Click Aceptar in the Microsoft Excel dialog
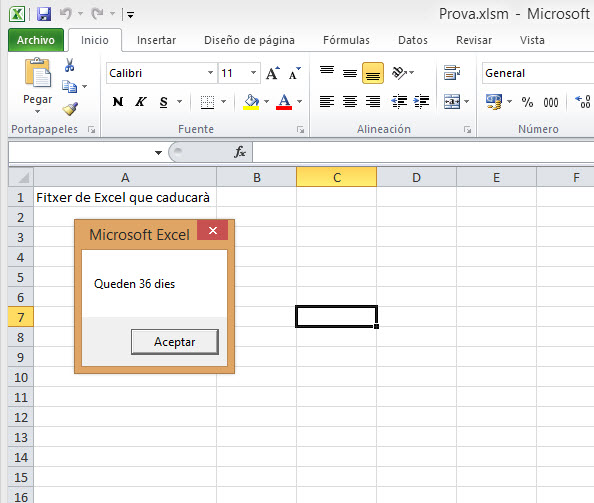This screenshot has width=594, height=503. (x=175, y=342)
